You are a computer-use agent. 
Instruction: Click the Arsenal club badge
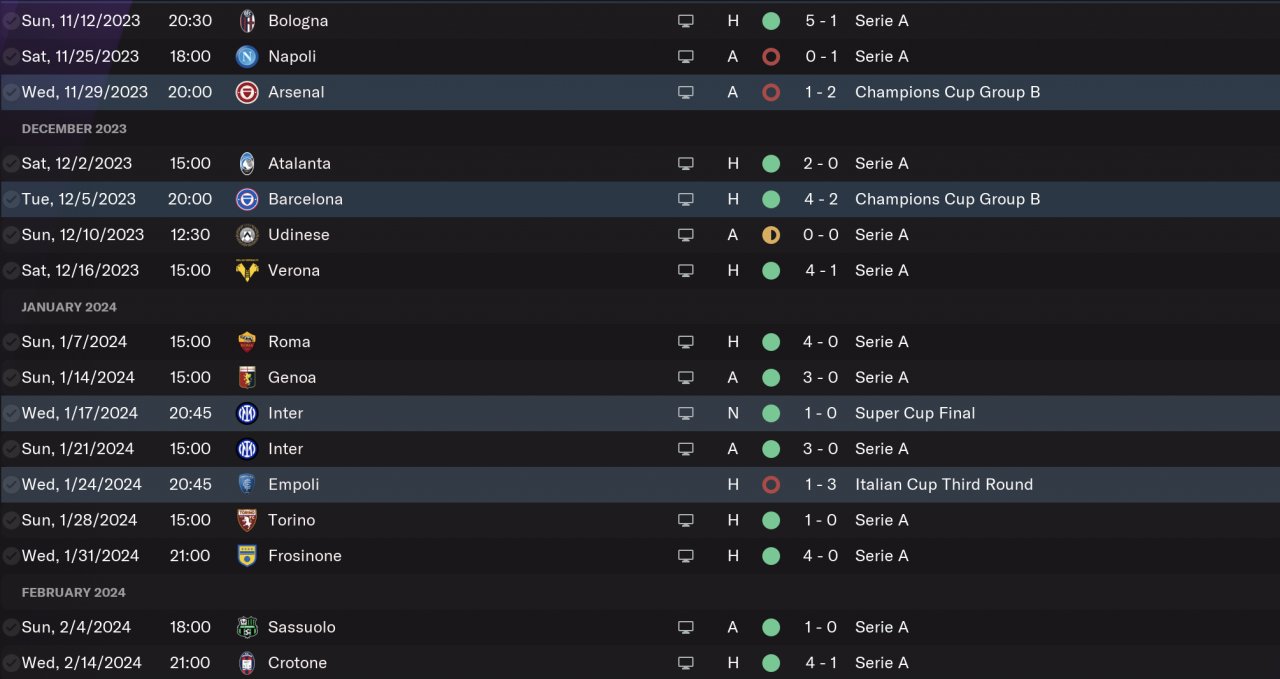[247, 93]
